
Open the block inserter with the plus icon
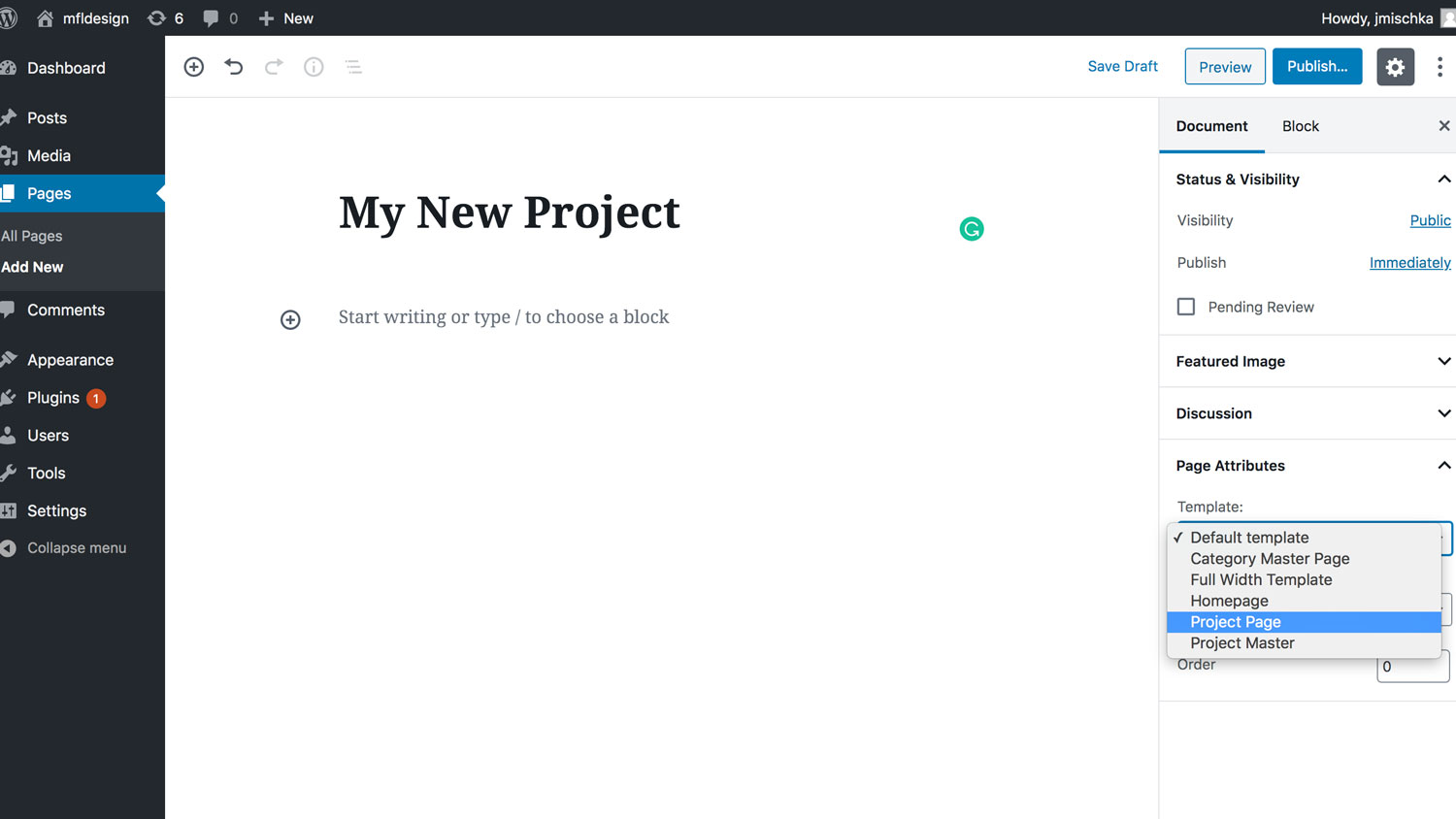click(x=193, y=67)
